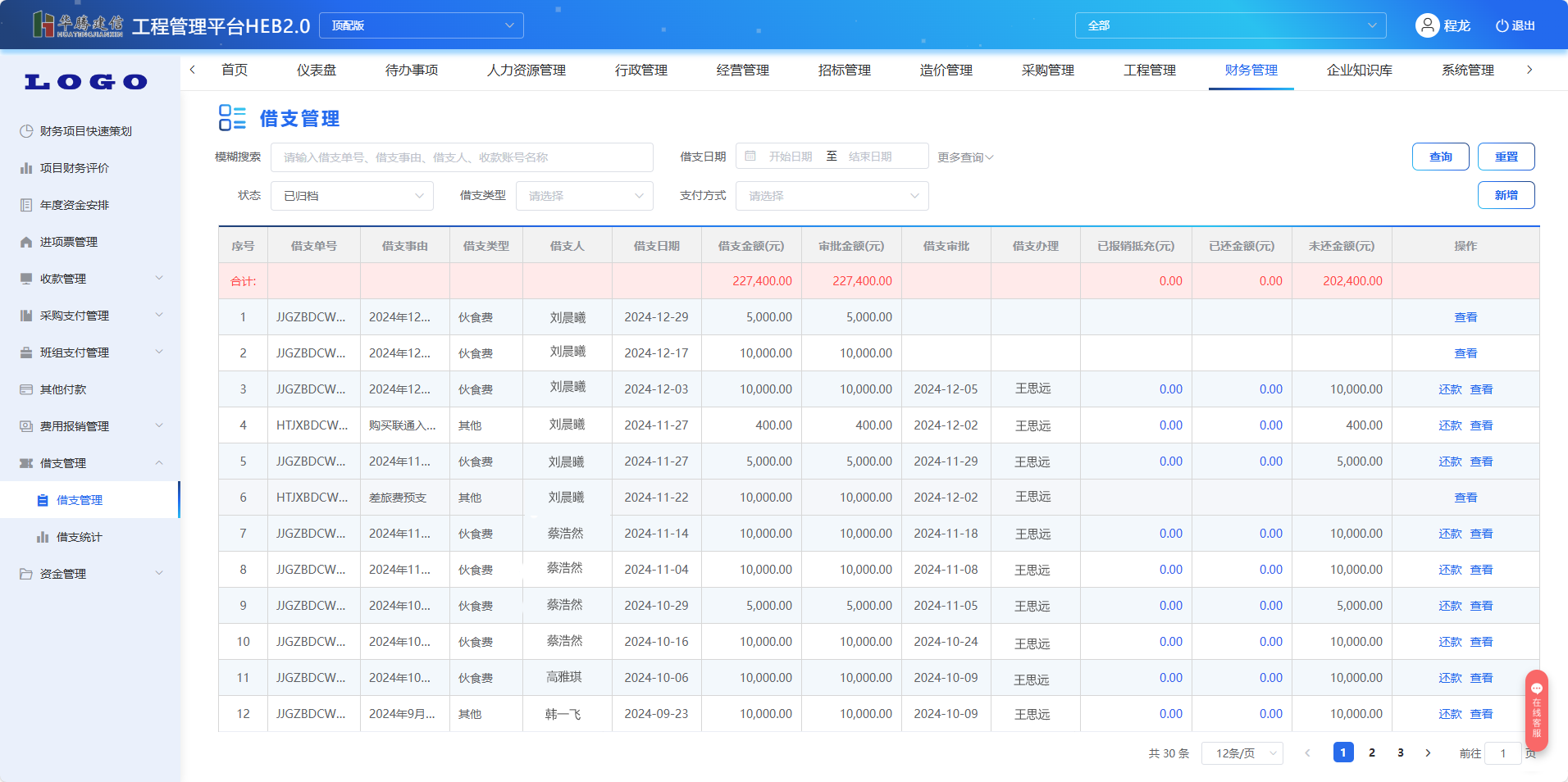Click the 项目财务评价 bar chart icon
Screen dimensions: 1568x782
click(26, 168)
